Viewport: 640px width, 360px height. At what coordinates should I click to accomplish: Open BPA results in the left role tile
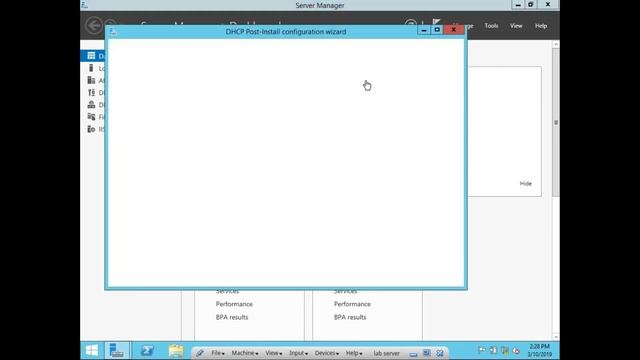(232, 317)
